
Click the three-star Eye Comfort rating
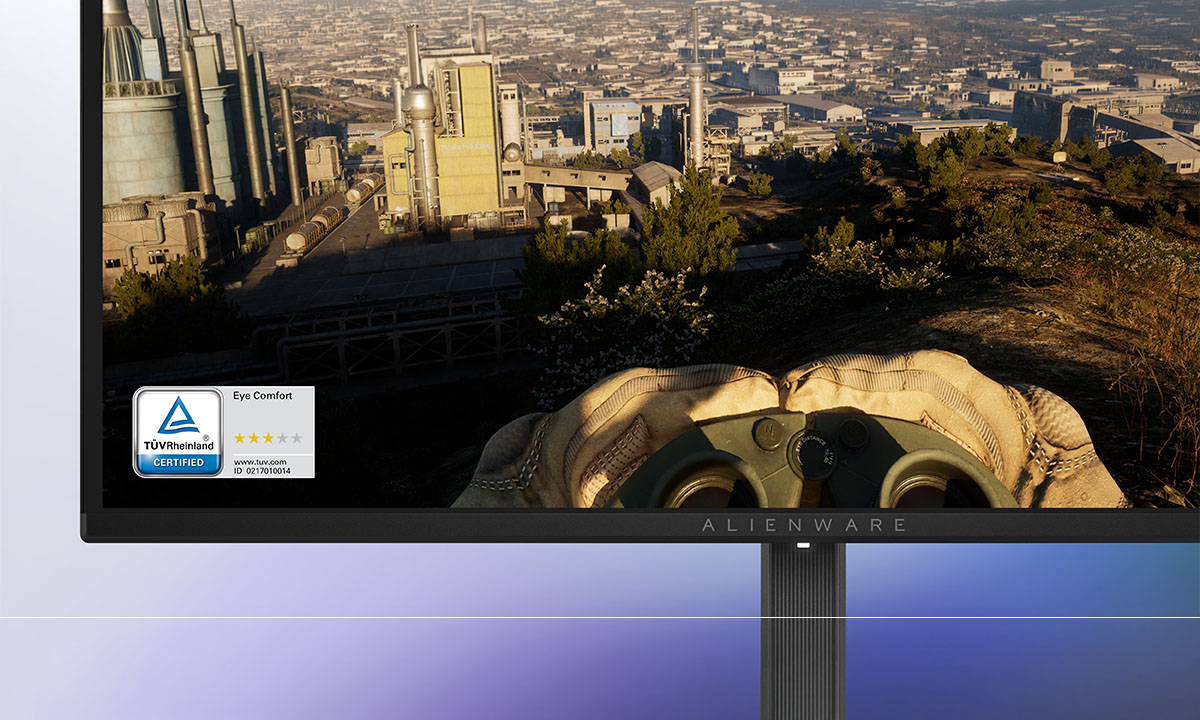[267, 438]
